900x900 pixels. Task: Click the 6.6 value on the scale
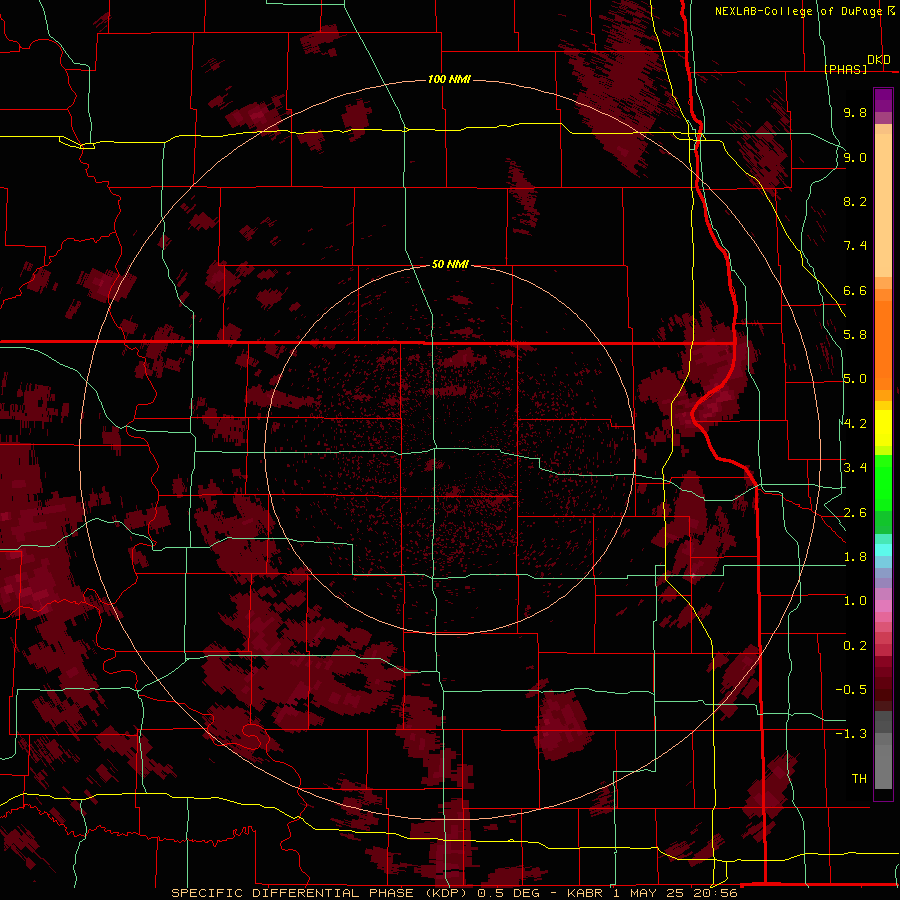pyautogui.click(x=855, y=290)
